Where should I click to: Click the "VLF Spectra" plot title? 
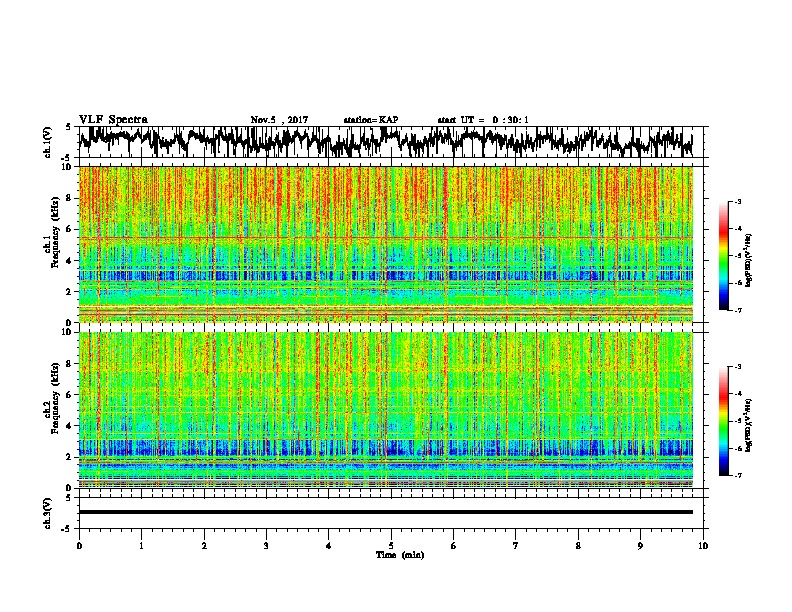pyautogui.click(x=113, y=120)
